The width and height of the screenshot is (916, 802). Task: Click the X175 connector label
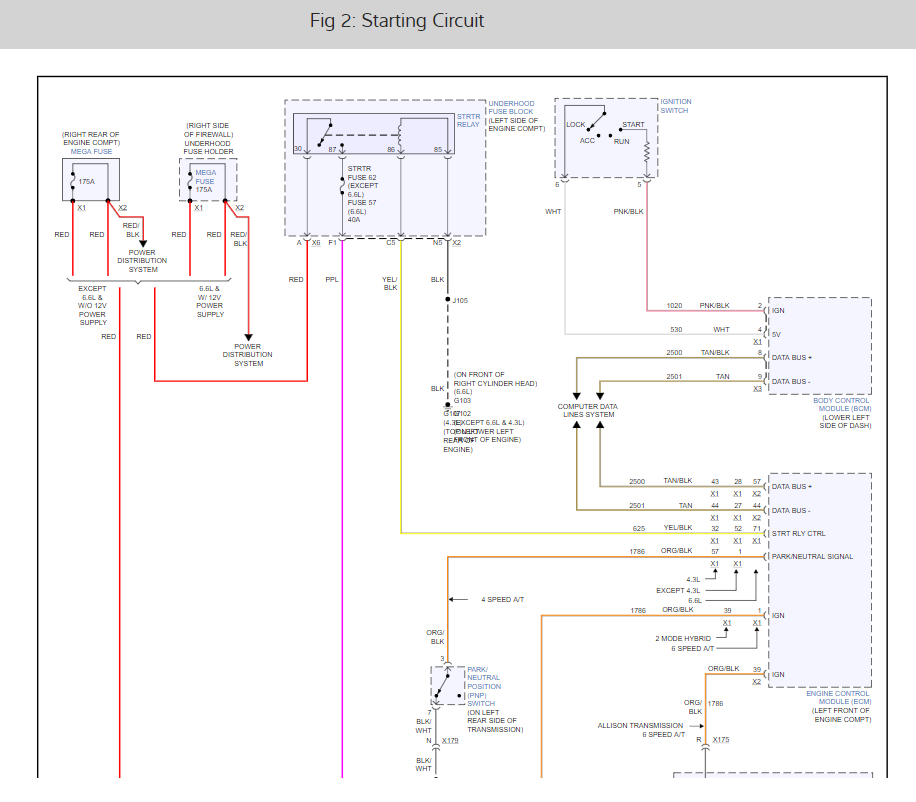[x=721, y=741]
